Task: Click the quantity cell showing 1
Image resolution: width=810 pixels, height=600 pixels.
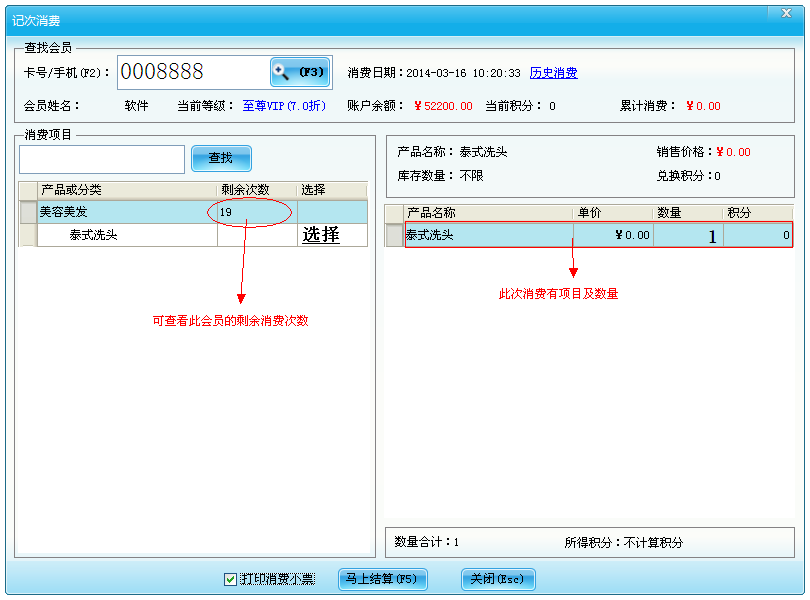Action: 688,235
